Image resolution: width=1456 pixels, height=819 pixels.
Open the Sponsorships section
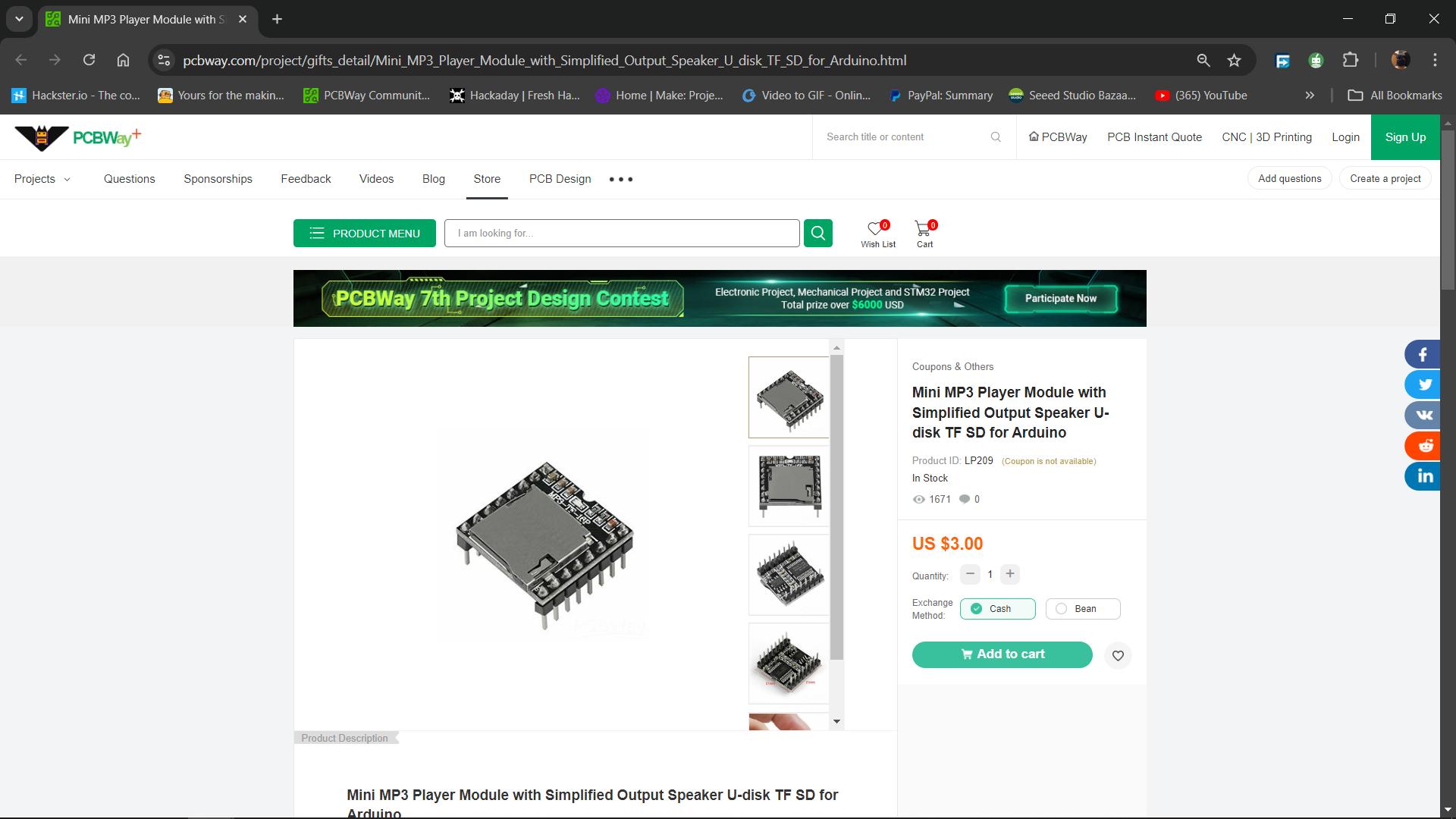click(218, 179)
